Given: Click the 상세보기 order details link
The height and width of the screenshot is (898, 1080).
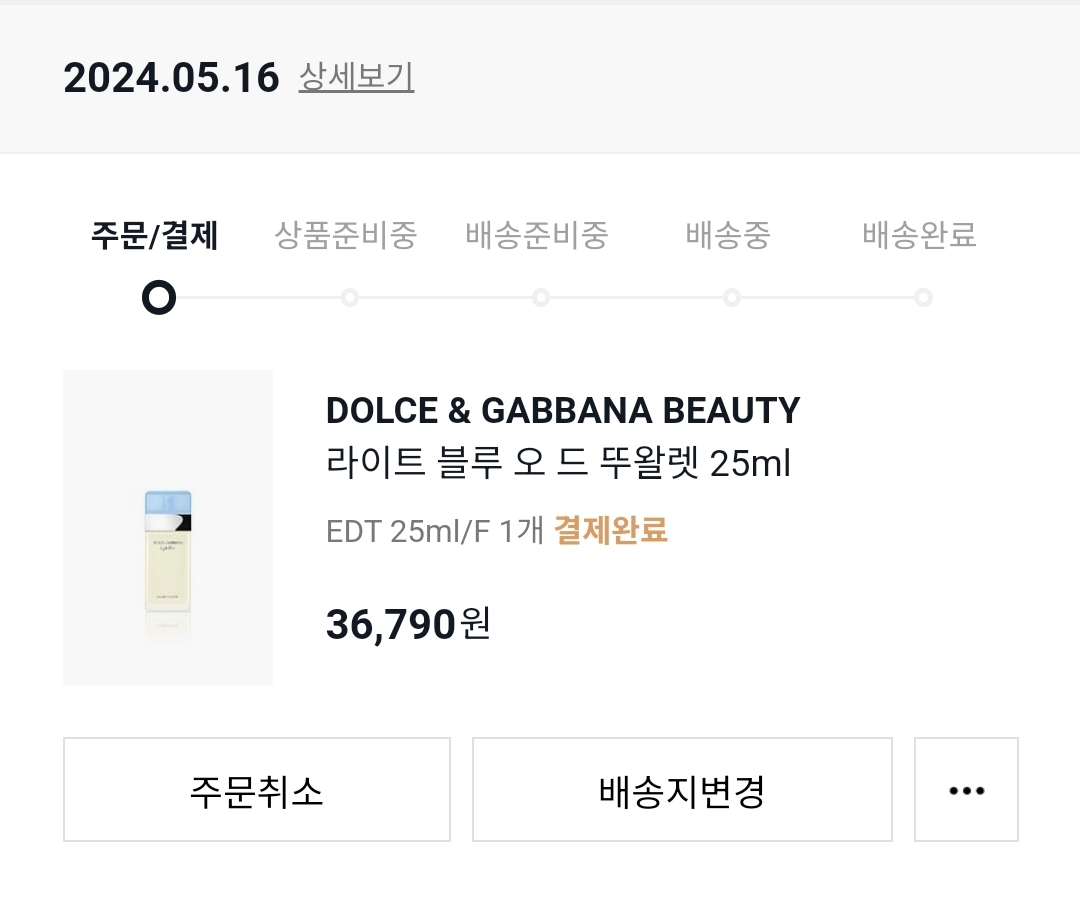Looking at the screenshot, I should click(356, 76).
